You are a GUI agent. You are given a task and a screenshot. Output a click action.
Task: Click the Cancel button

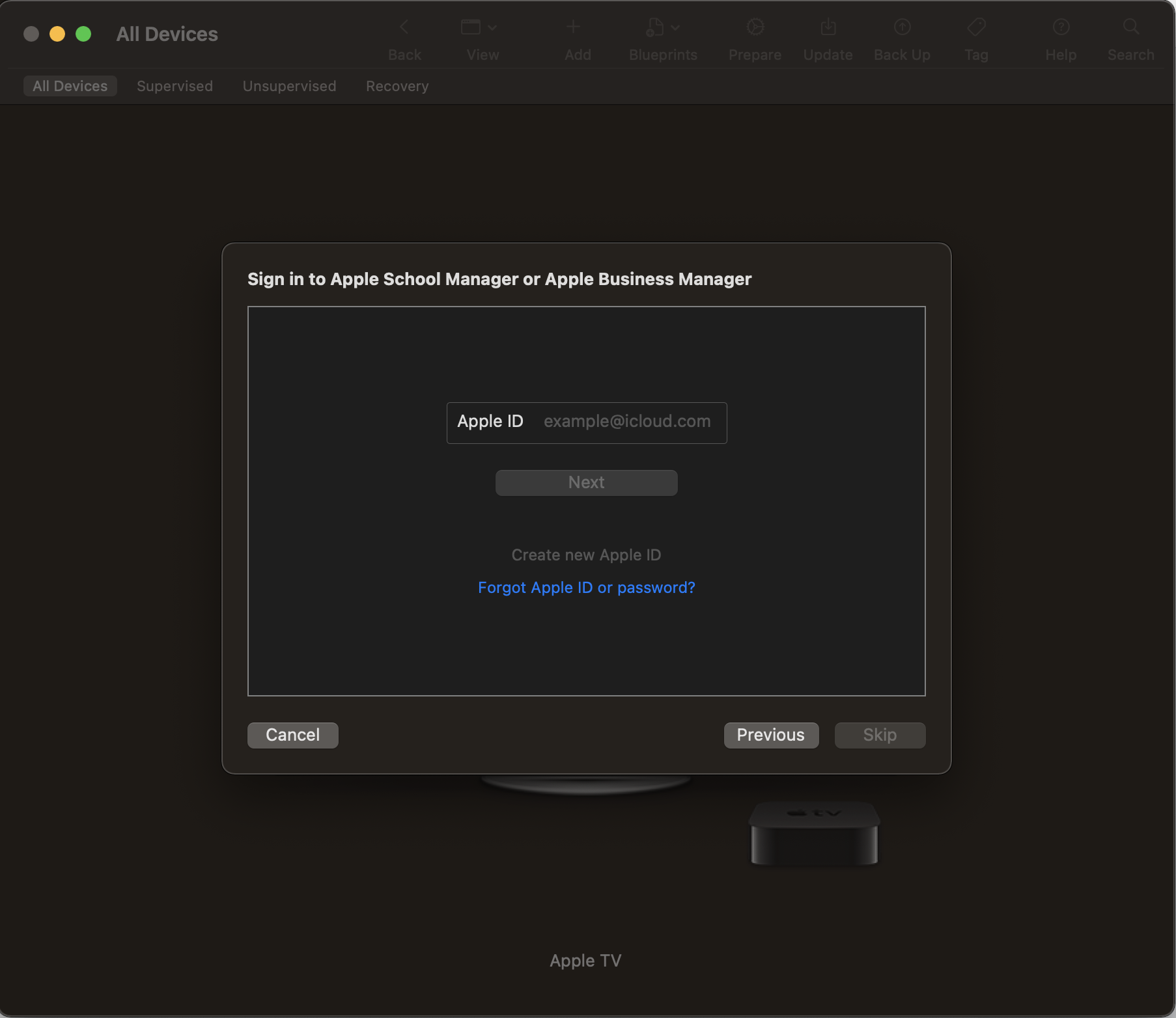pyautogui.click(x=293, y=736)
